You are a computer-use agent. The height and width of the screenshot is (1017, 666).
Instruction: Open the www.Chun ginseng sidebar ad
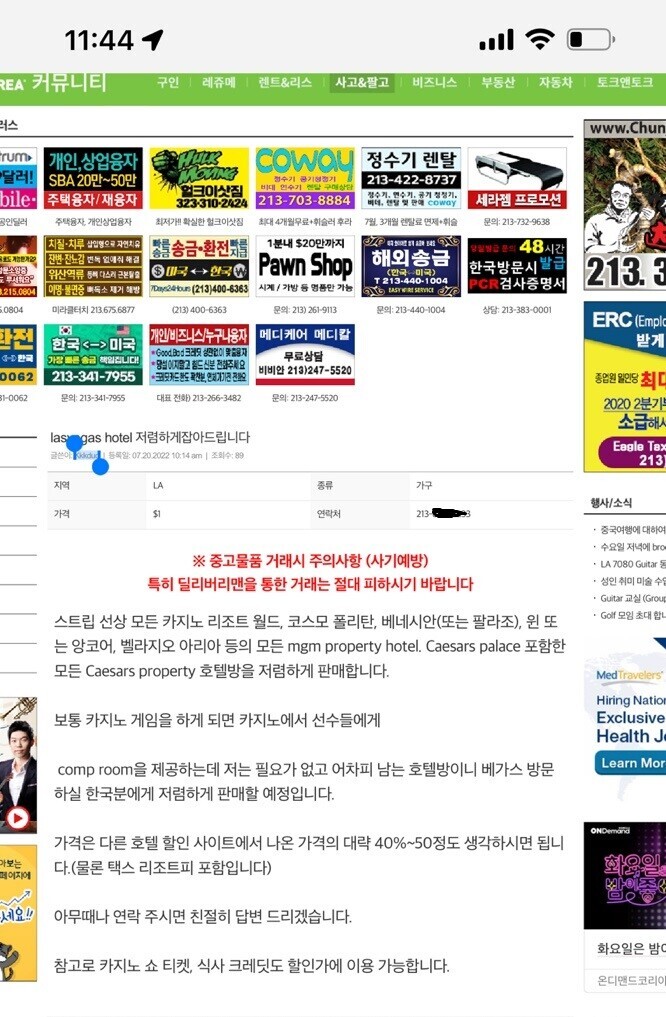(x=624, y=205)
